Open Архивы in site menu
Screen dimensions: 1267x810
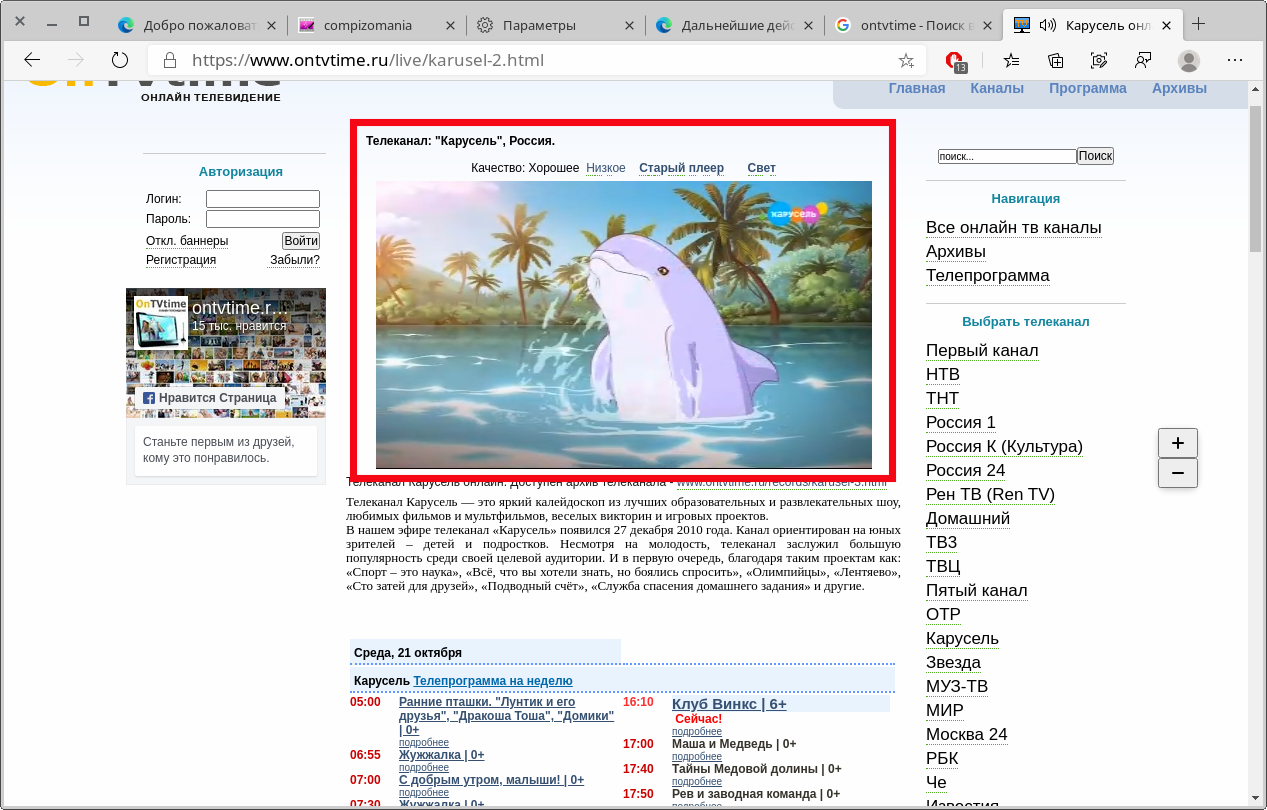[1179, 88]
